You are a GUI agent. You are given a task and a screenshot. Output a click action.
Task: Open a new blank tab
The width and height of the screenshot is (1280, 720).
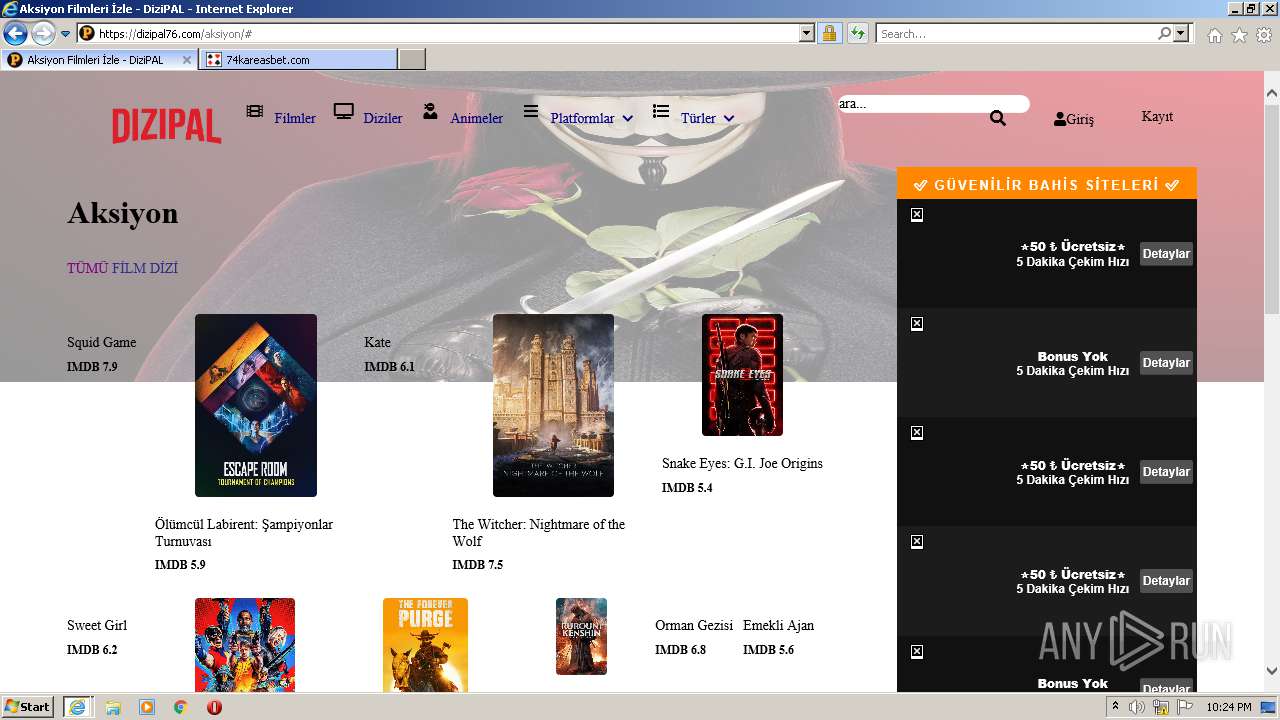pyautogui.click(x=412, y=60)
